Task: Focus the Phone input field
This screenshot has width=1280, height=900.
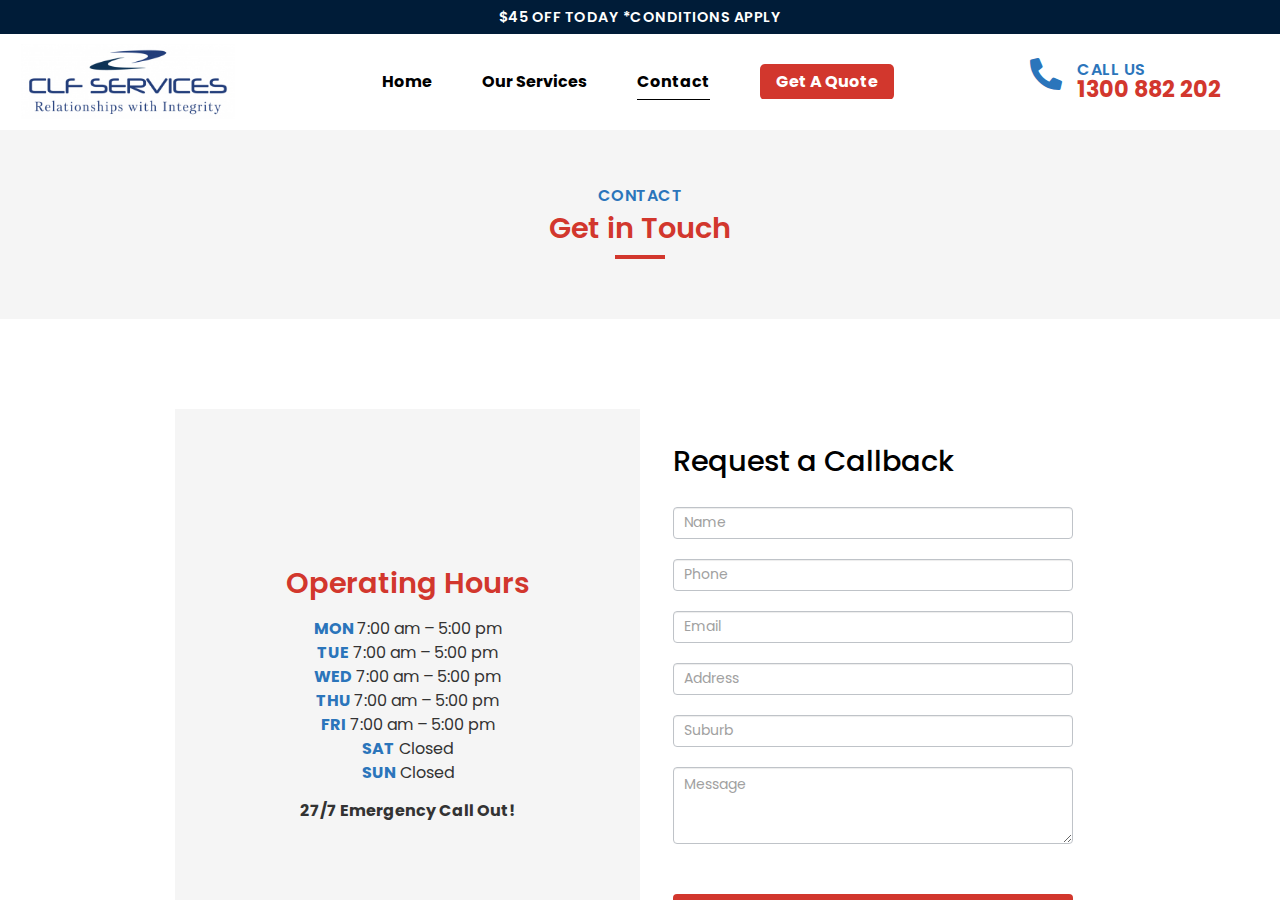Action: pyautogui.click(x=873, y=575)
